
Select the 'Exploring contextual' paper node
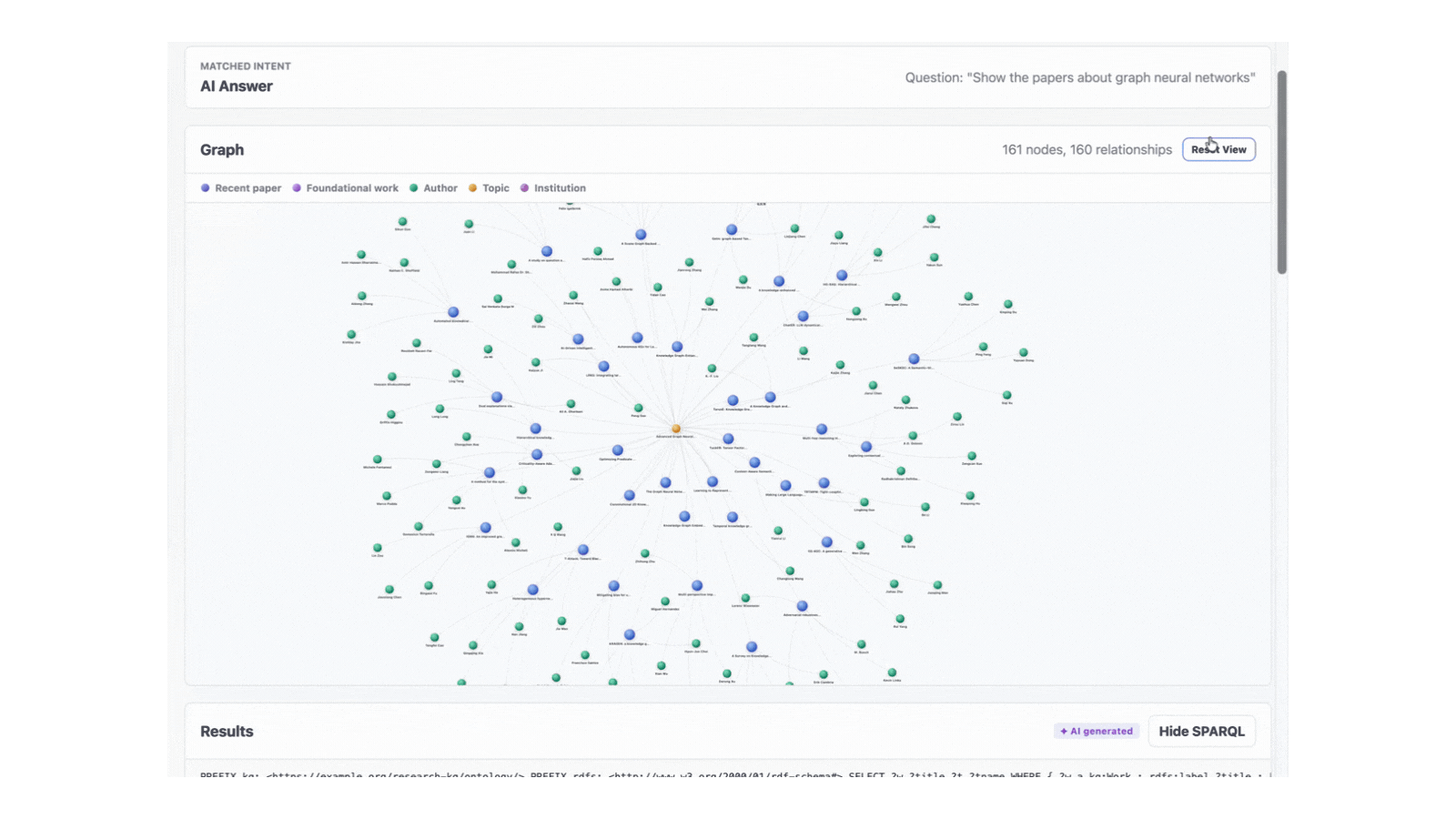866,447
